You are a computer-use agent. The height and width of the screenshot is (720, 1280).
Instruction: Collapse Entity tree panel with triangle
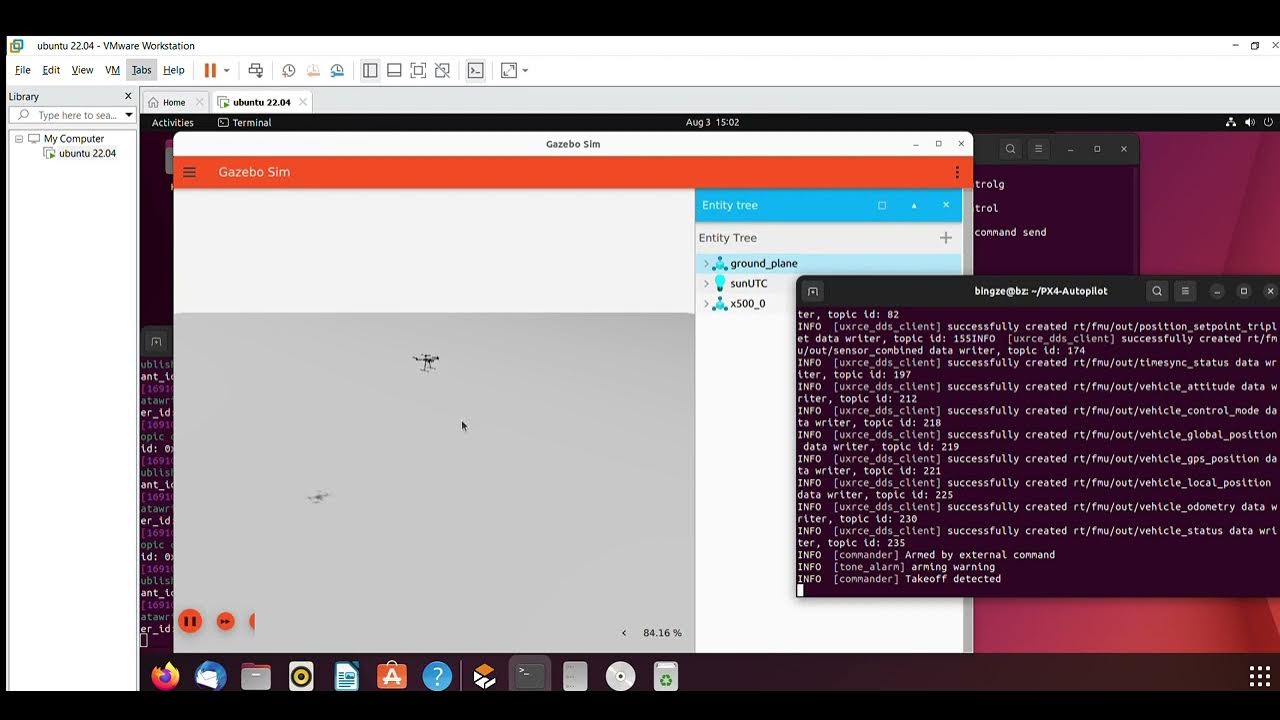tap(914, 205)
